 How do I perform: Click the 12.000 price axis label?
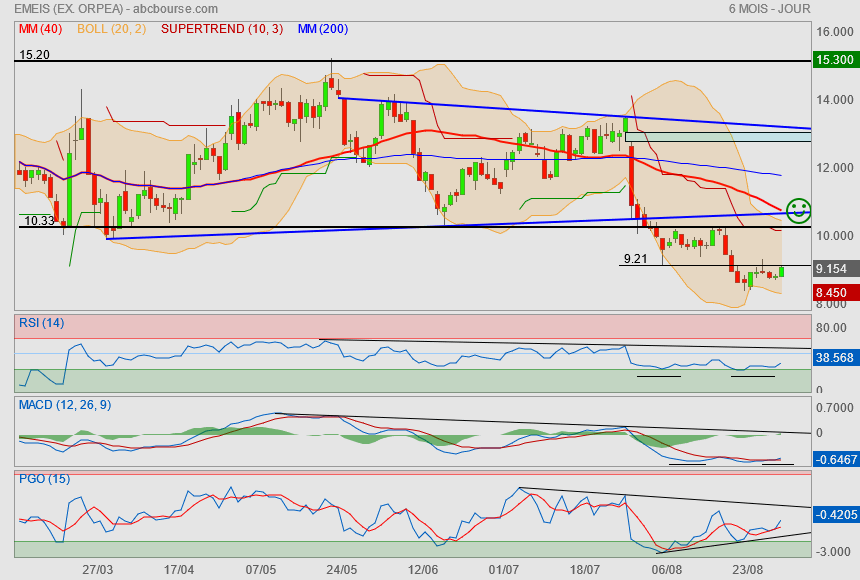(x=835, y=168)
